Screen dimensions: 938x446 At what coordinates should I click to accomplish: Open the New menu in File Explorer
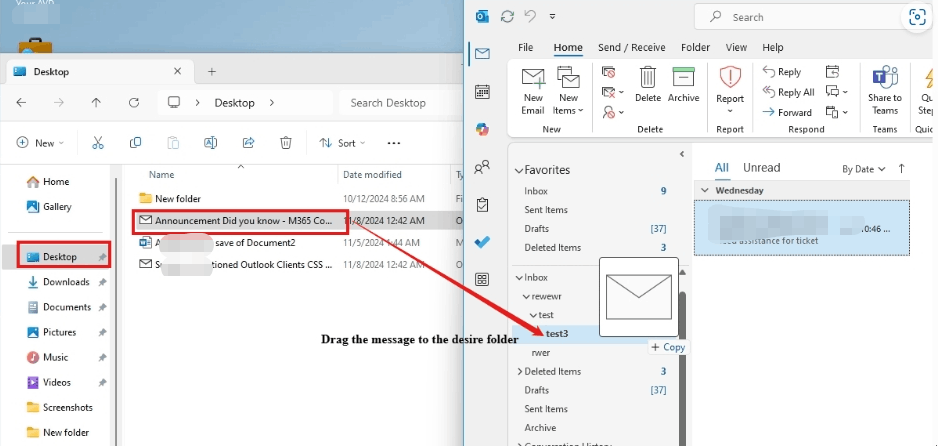pos(40,143)
